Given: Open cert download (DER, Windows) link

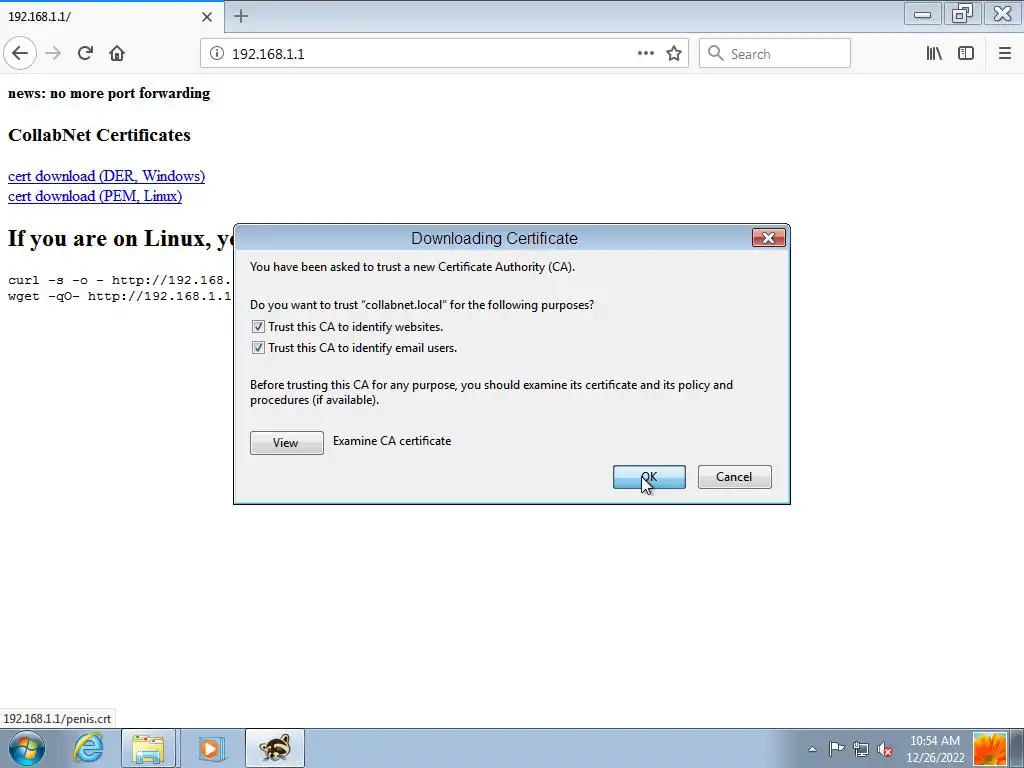Looking at the screenshot, I should click(x=106, y=176).
